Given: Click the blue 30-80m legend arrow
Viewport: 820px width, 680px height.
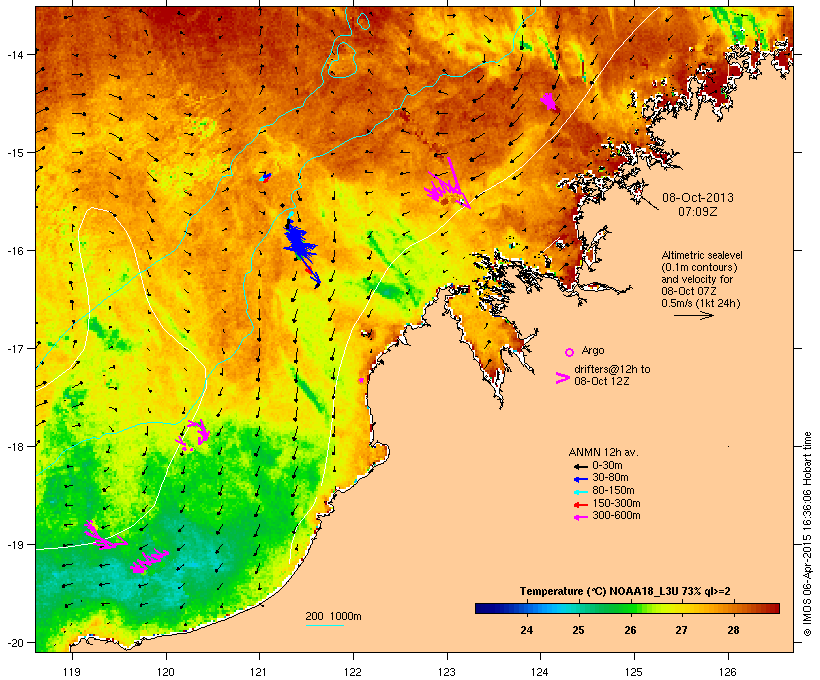Looking at the screenshot, I should pos(580,479).
